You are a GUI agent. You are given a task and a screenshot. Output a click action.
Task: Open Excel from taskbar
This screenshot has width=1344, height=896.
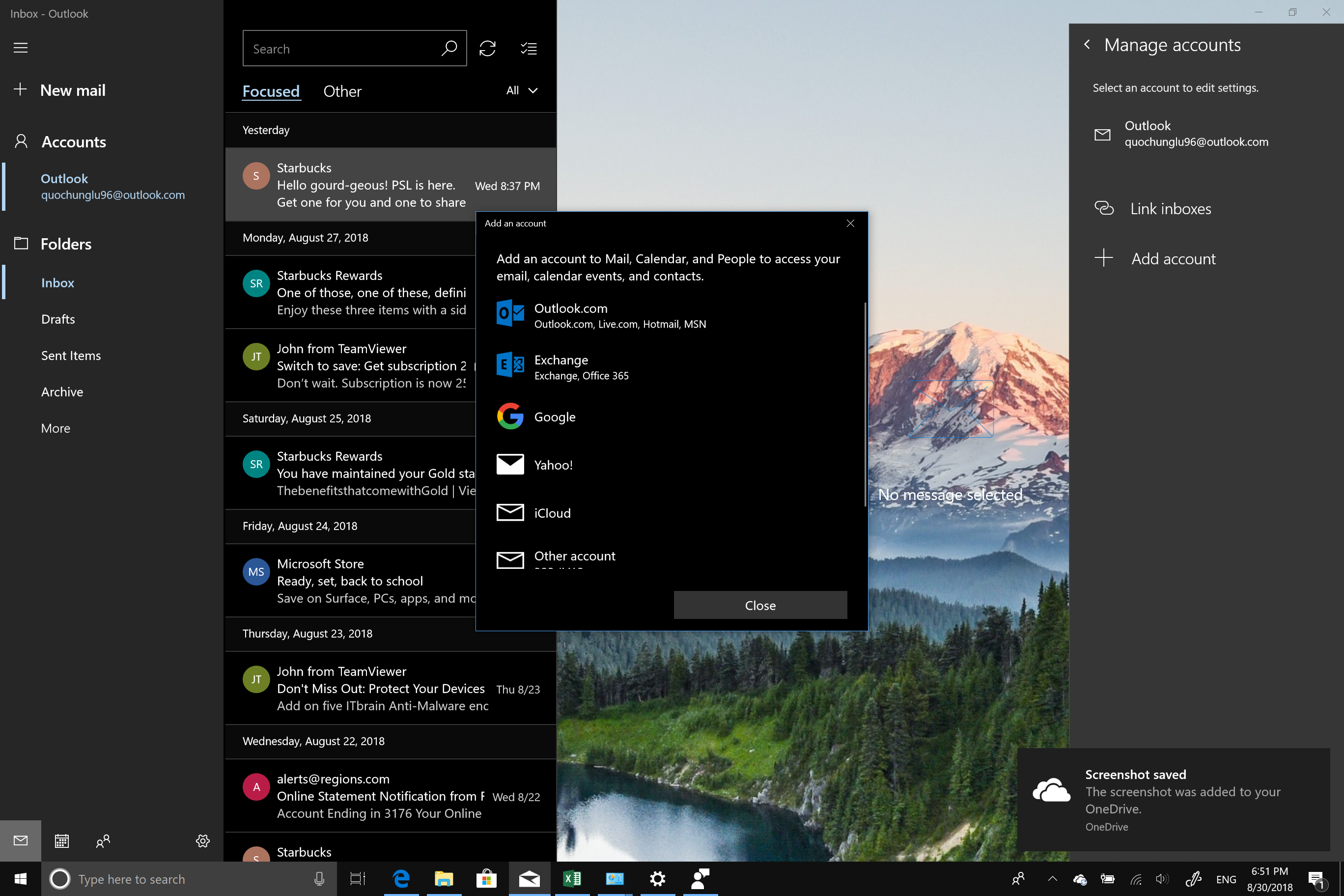(572, 879)
